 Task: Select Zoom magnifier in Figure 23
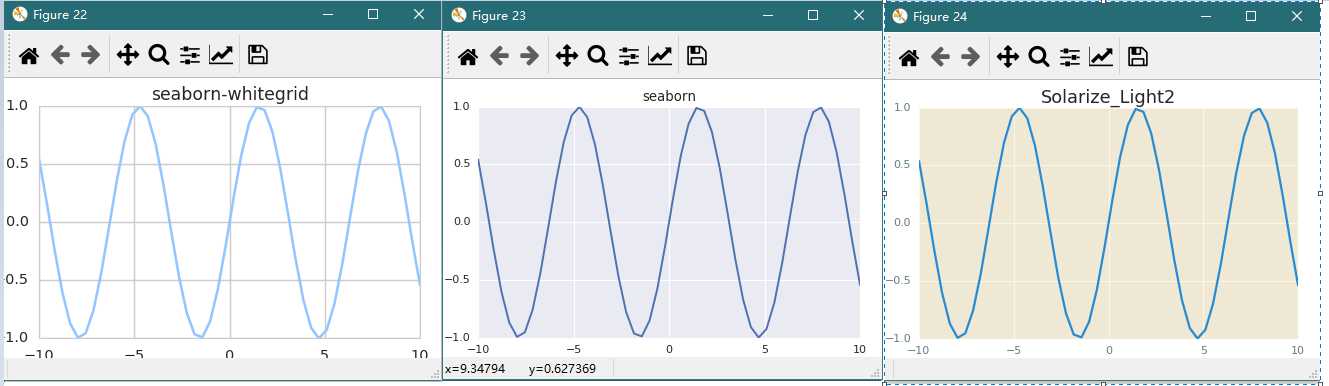[597, 56]
